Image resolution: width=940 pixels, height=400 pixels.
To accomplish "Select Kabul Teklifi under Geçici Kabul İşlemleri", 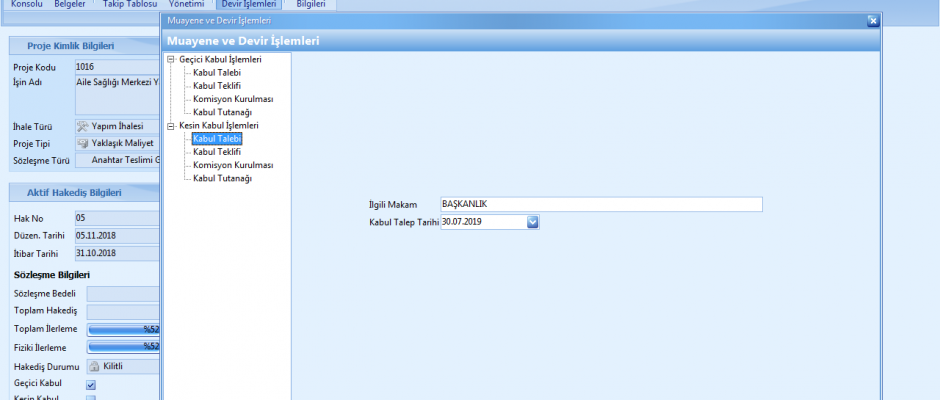I will point(216,86).
